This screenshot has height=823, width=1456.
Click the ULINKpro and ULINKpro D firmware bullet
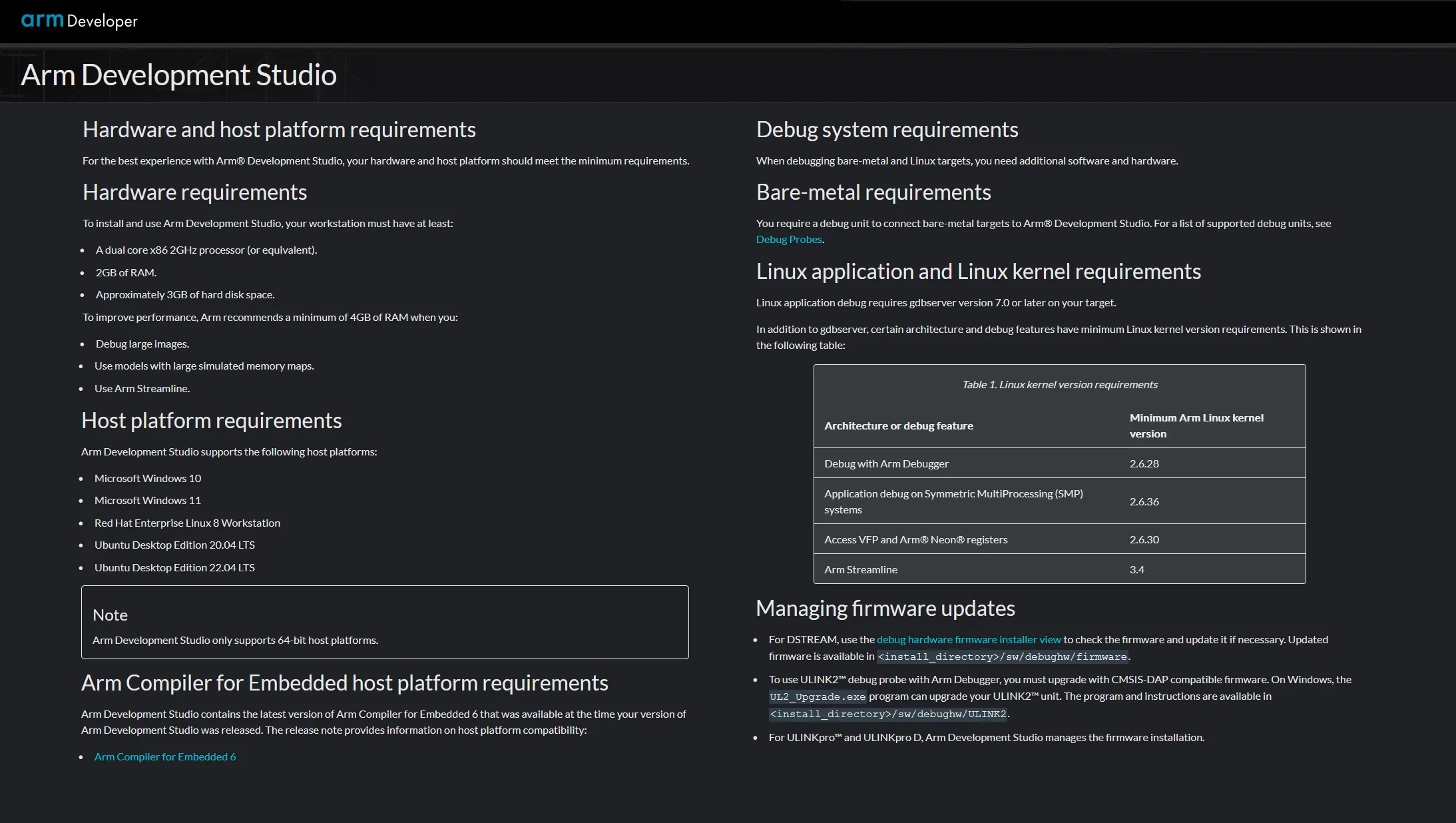click(x=986, y=738)
